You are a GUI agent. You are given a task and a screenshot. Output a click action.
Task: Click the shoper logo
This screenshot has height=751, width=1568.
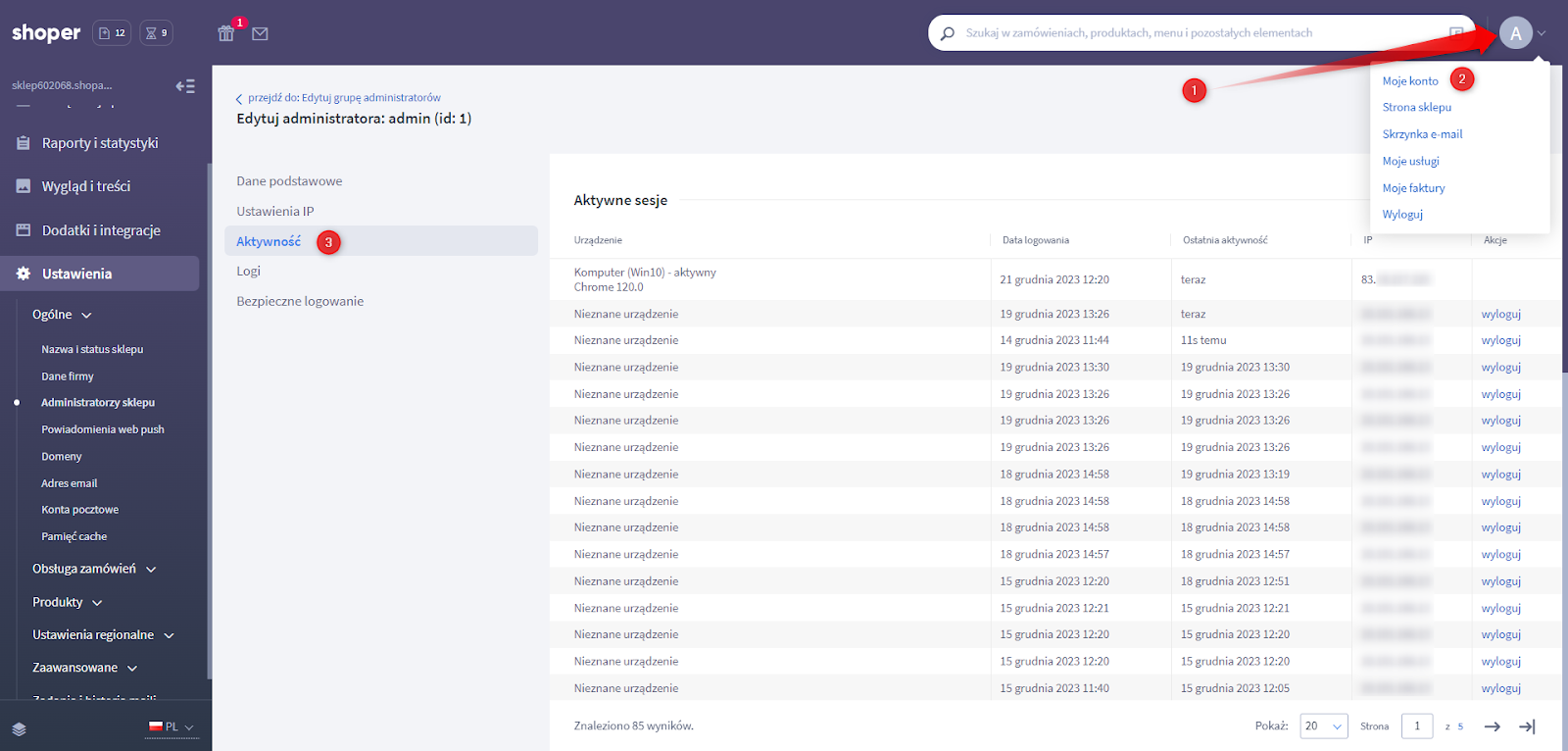[x=46, y=33]
